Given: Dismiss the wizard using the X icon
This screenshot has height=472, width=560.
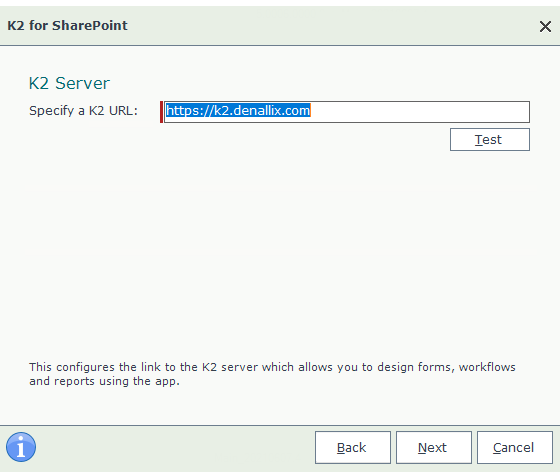Looking at the screenshot, I should (x=545, y=26).
